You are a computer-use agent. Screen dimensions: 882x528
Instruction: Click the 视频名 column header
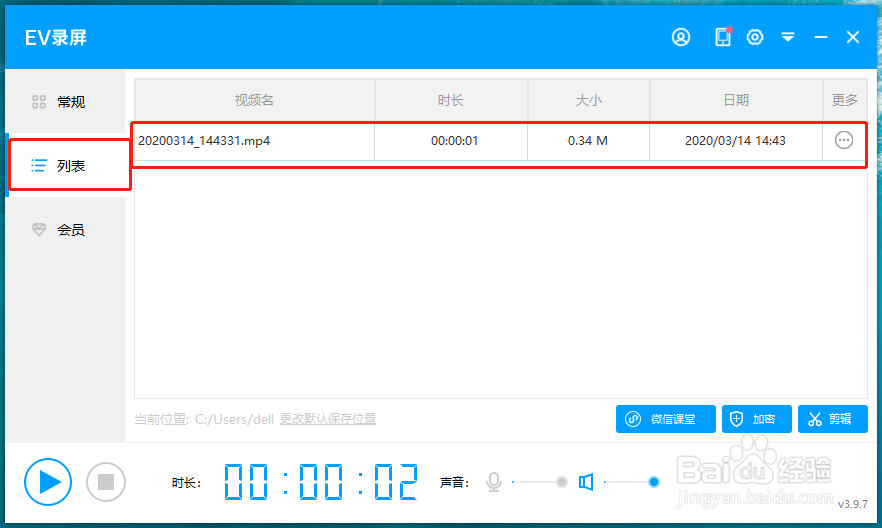pyautogui.click(x=254, y=100)
